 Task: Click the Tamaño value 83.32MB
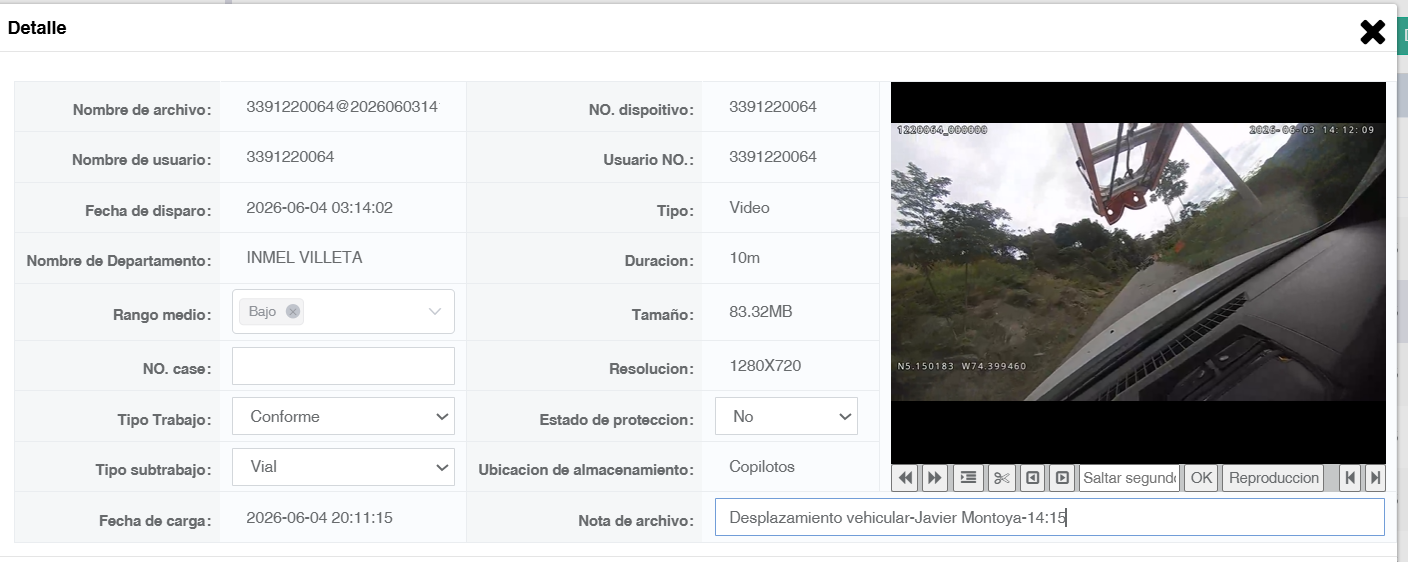[761, 312]
